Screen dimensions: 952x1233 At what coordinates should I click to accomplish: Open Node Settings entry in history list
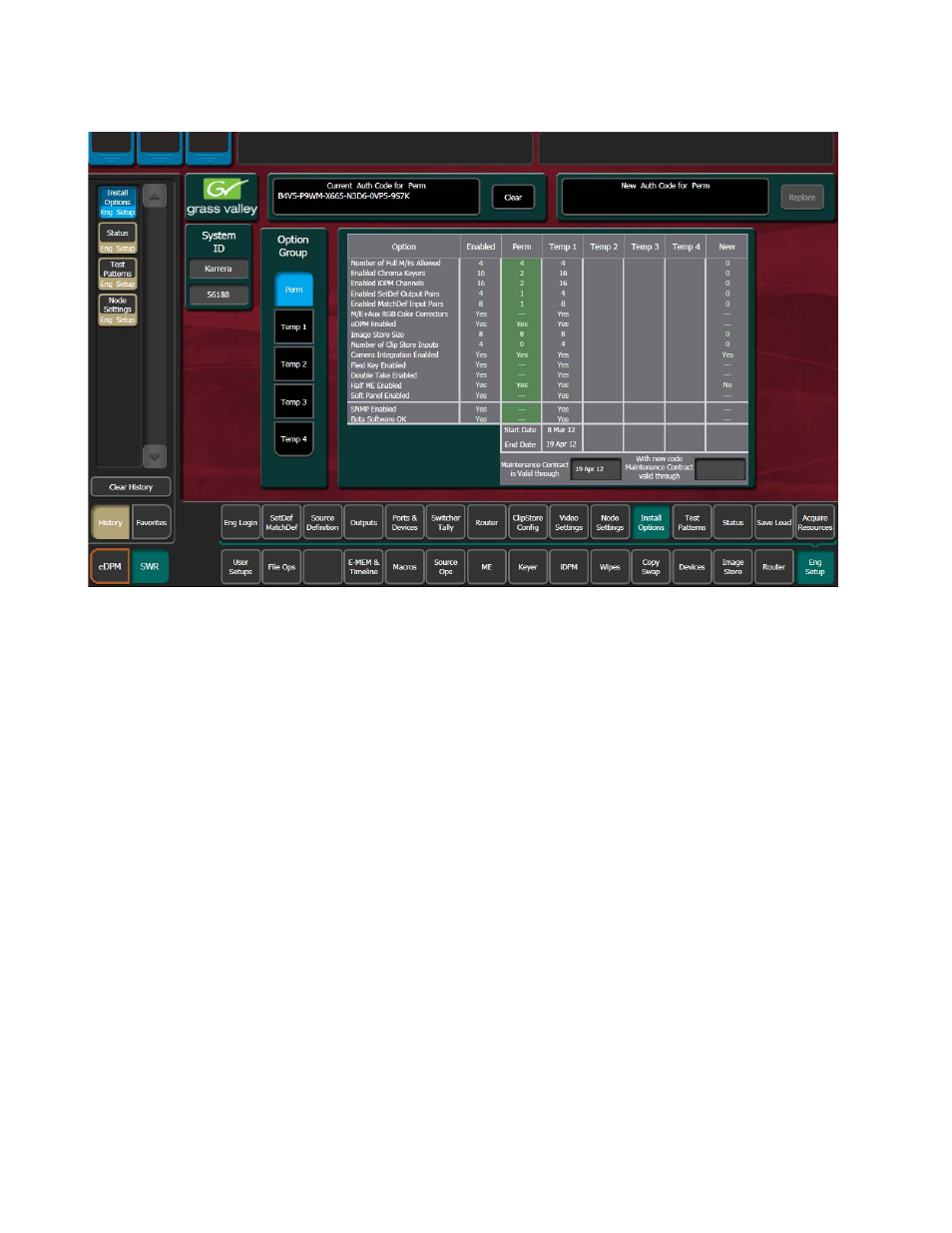point(118,309)
